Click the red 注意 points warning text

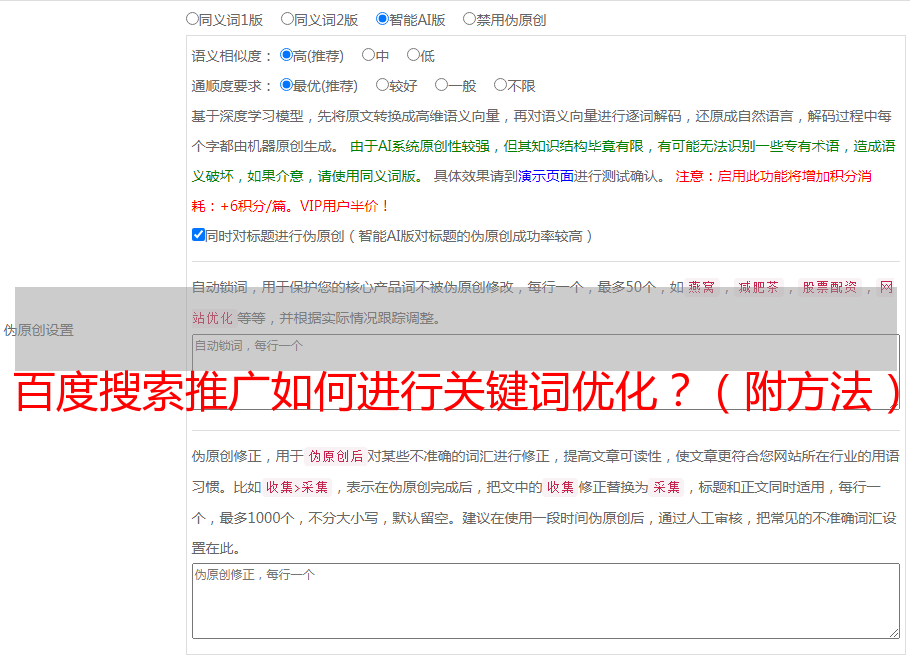[531, 191]
